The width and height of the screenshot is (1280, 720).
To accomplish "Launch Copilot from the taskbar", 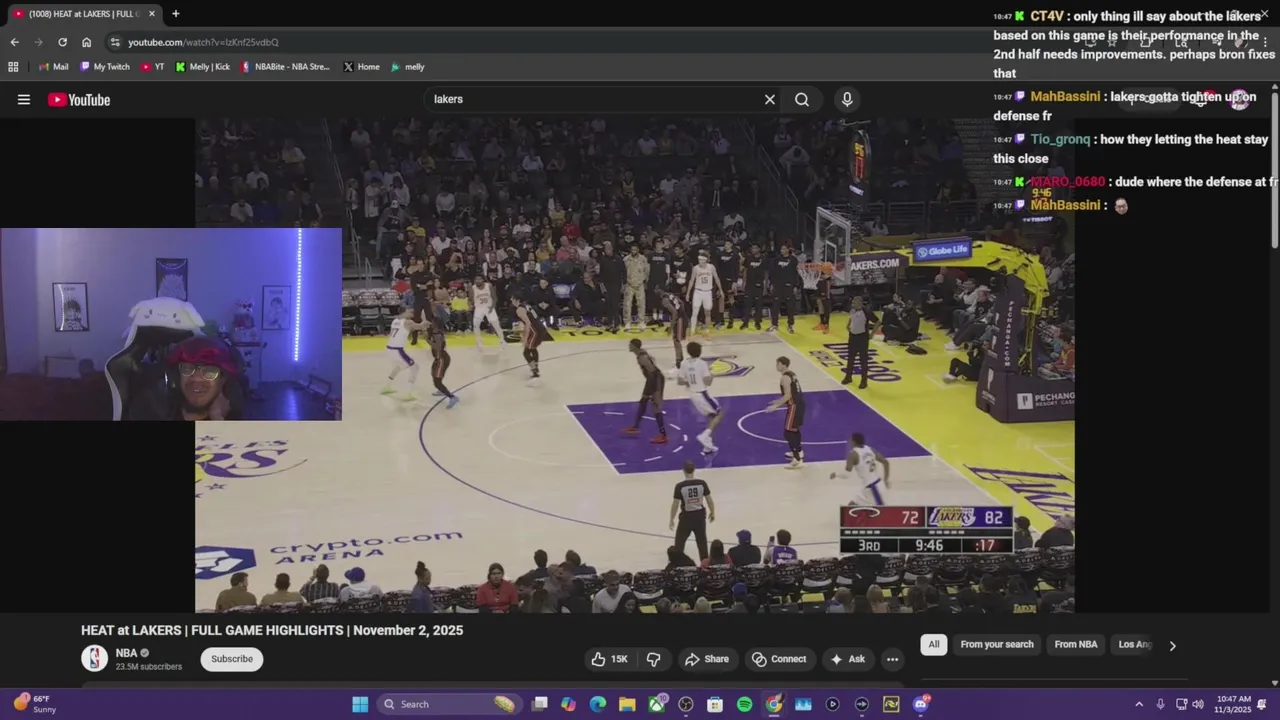I will point(569,704).
